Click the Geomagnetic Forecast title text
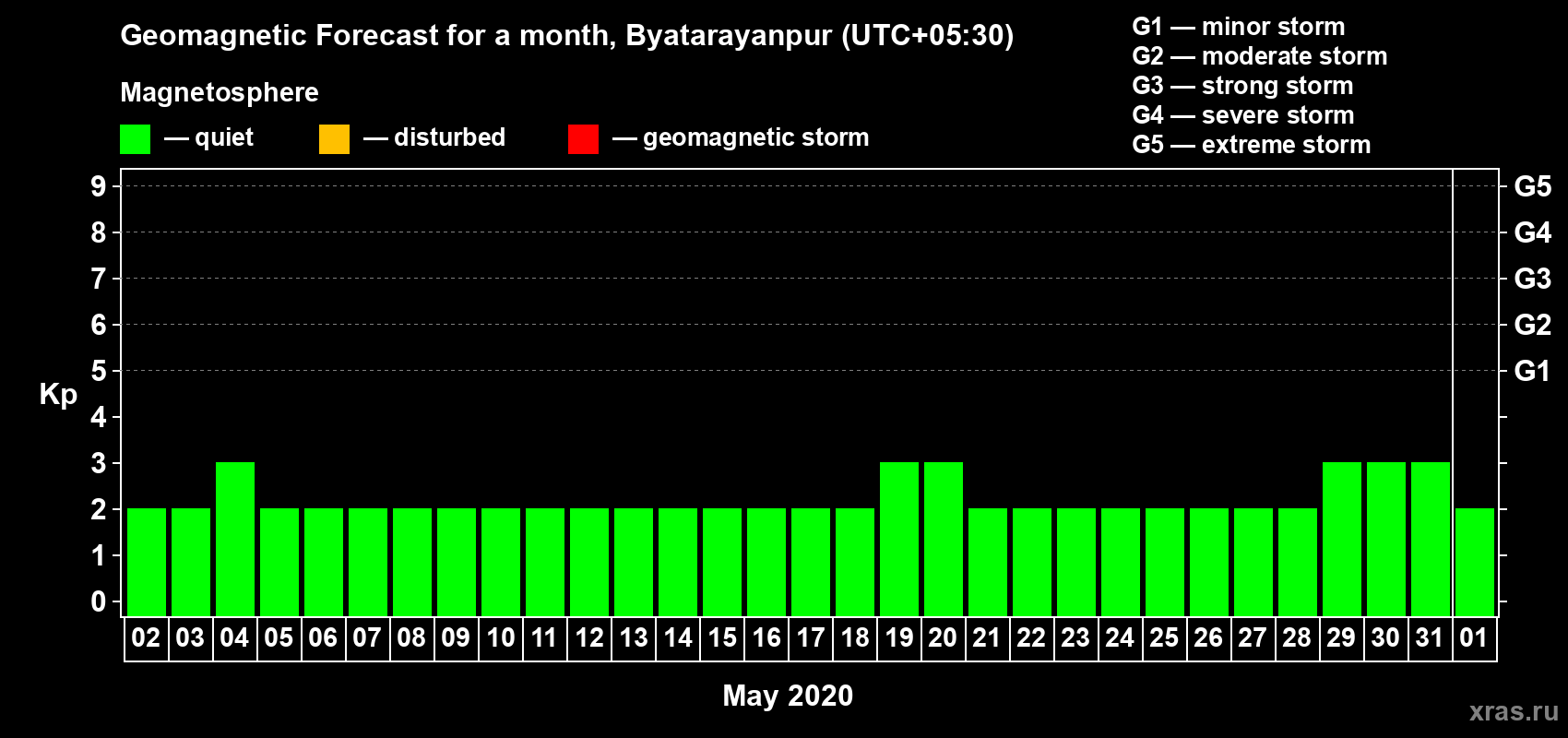This screenshot has height=738, width=1568. click(x=567, y=36)
